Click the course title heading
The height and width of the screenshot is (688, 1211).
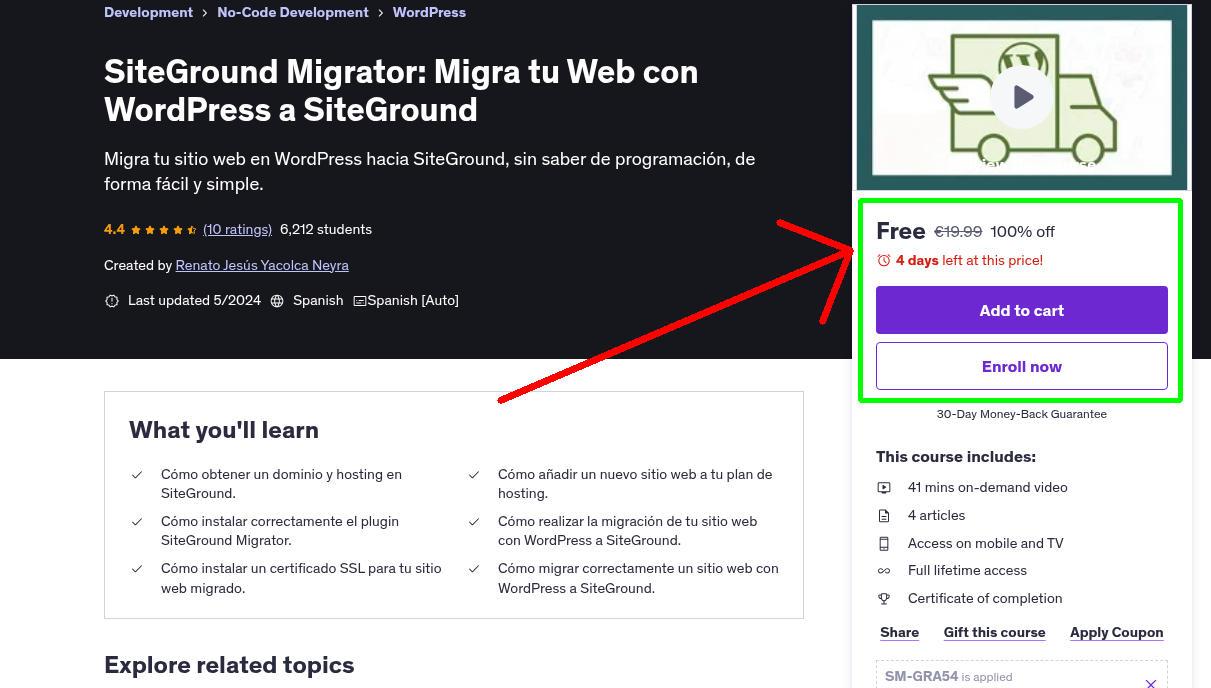(x=401, y=90)
